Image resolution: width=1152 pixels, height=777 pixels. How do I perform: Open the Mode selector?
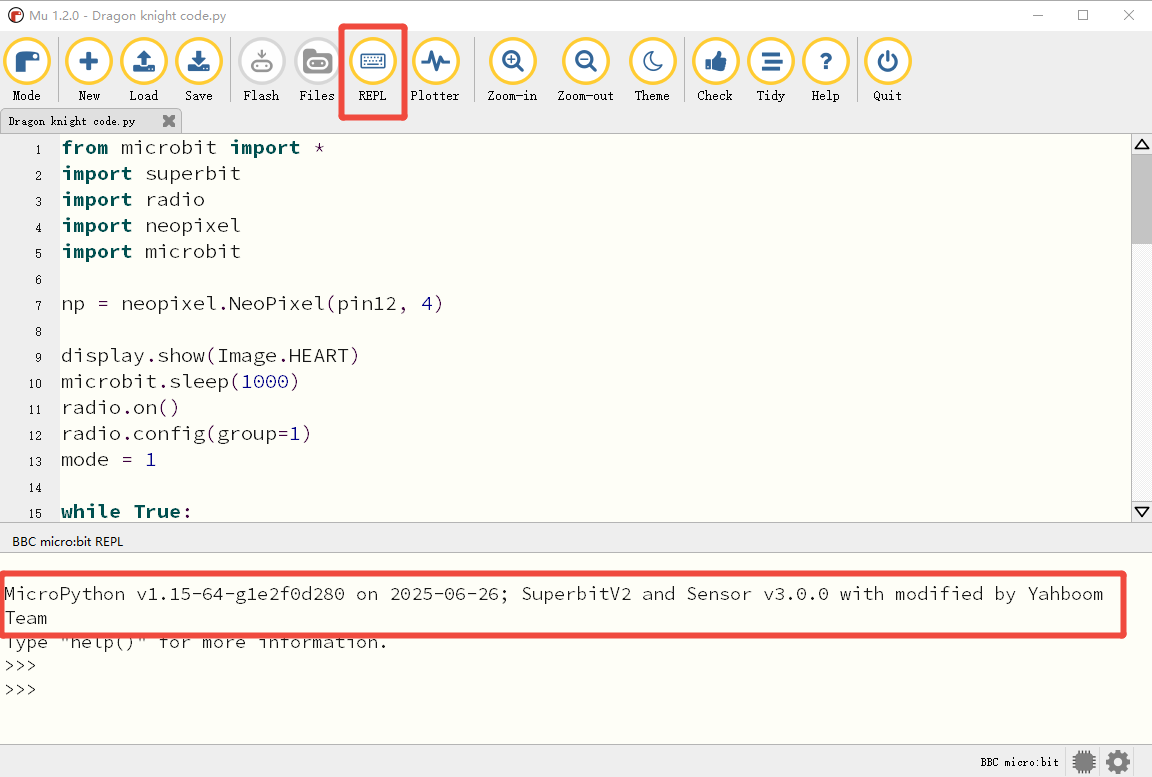pos(27,71)
